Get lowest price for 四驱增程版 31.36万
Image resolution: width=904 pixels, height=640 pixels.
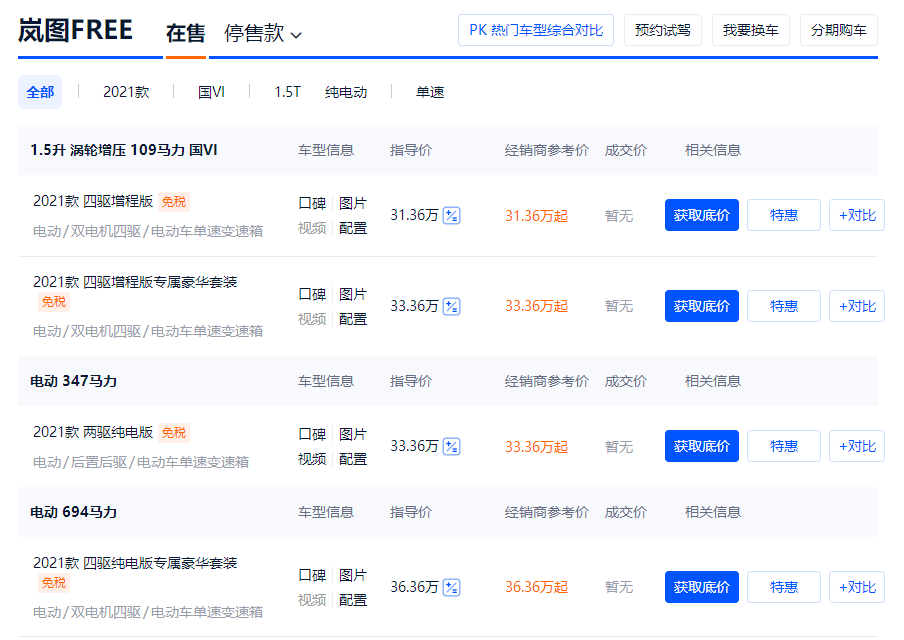click(x=702, y=215)
